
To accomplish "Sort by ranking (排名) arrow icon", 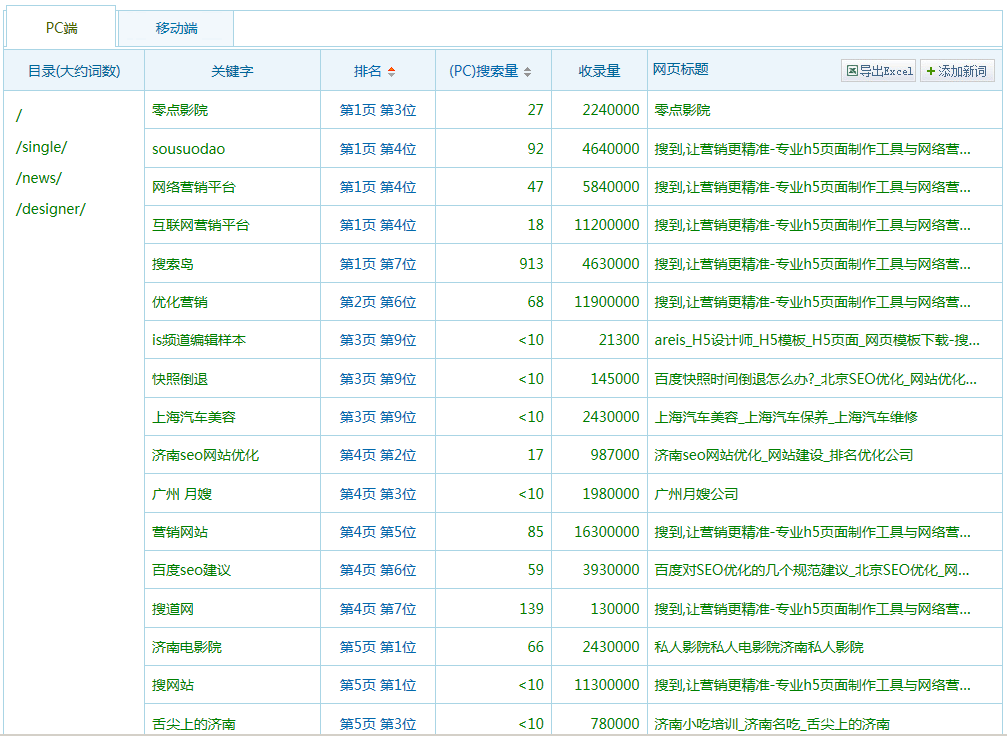I will pos(391,72).
